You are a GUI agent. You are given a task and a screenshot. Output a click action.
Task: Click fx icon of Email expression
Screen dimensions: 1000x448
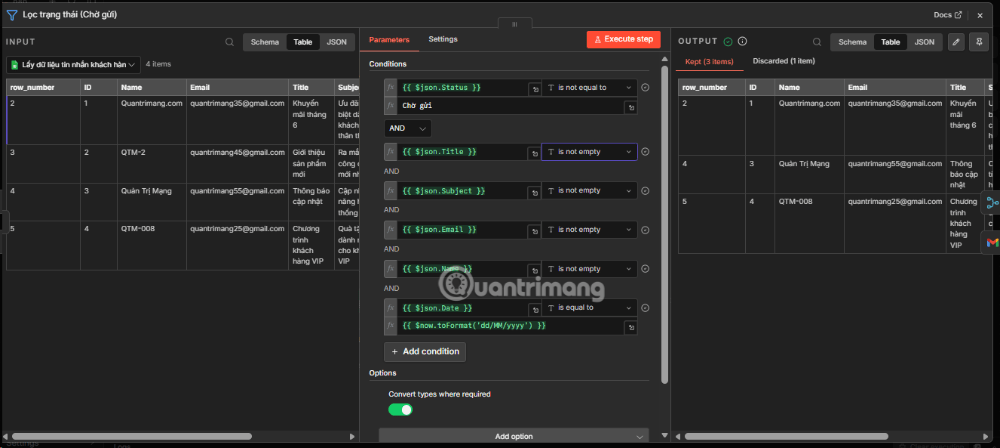tap(391, 230)
